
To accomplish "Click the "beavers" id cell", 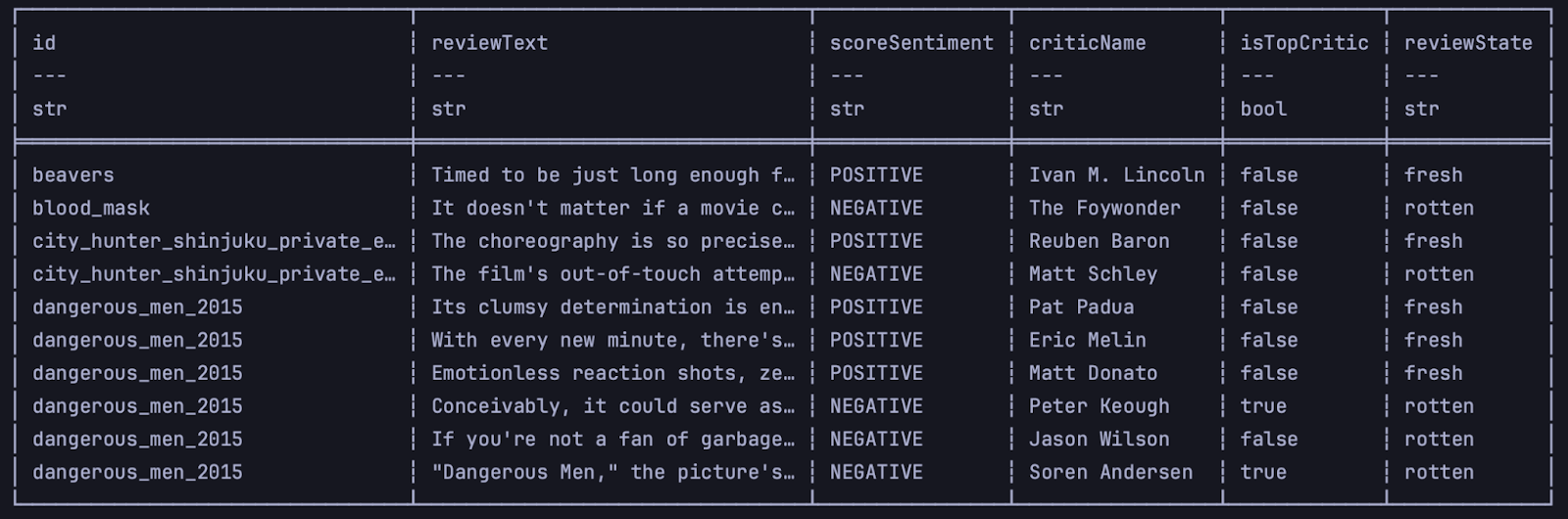I will pos(73,175).
